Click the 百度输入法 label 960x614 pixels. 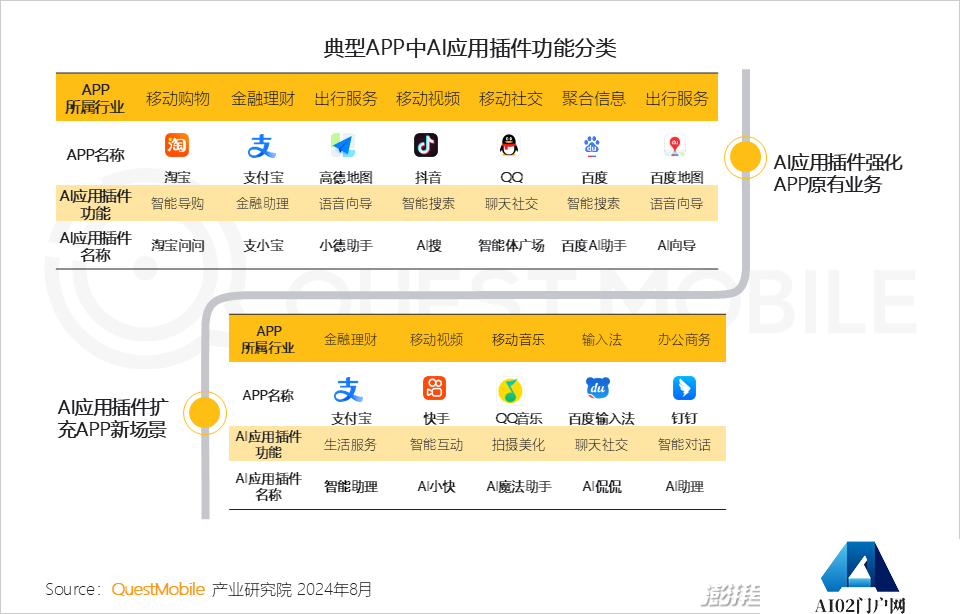coord(601,419)
